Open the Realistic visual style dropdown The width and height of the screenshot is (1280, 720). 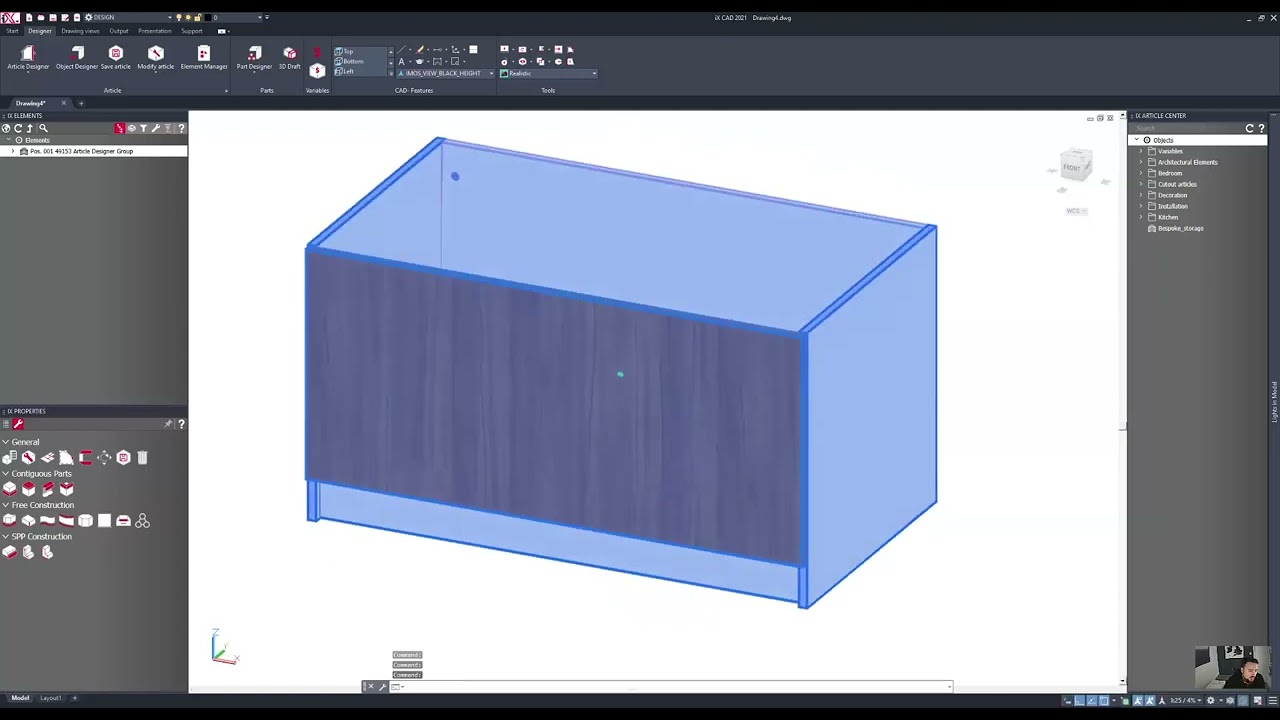pos(548,73)
